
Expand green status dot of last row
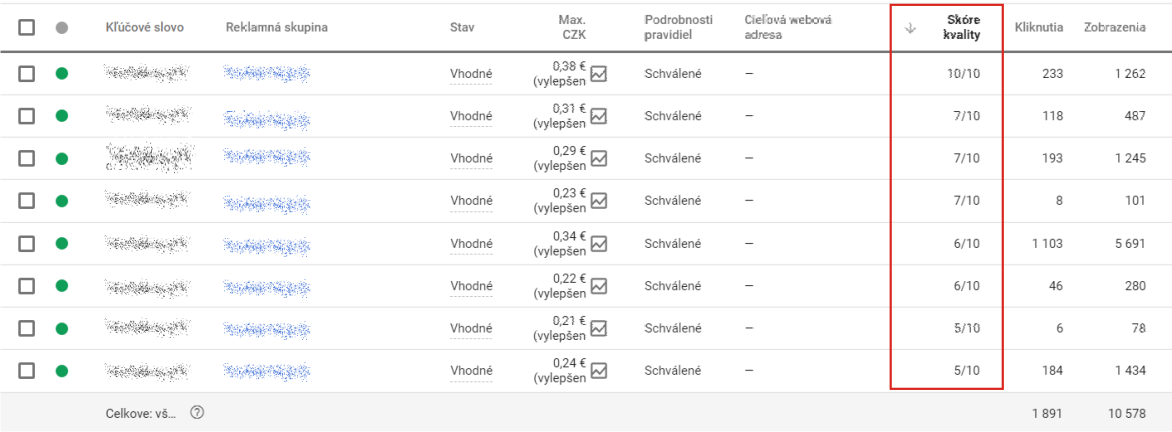click(x=62, y=370)
